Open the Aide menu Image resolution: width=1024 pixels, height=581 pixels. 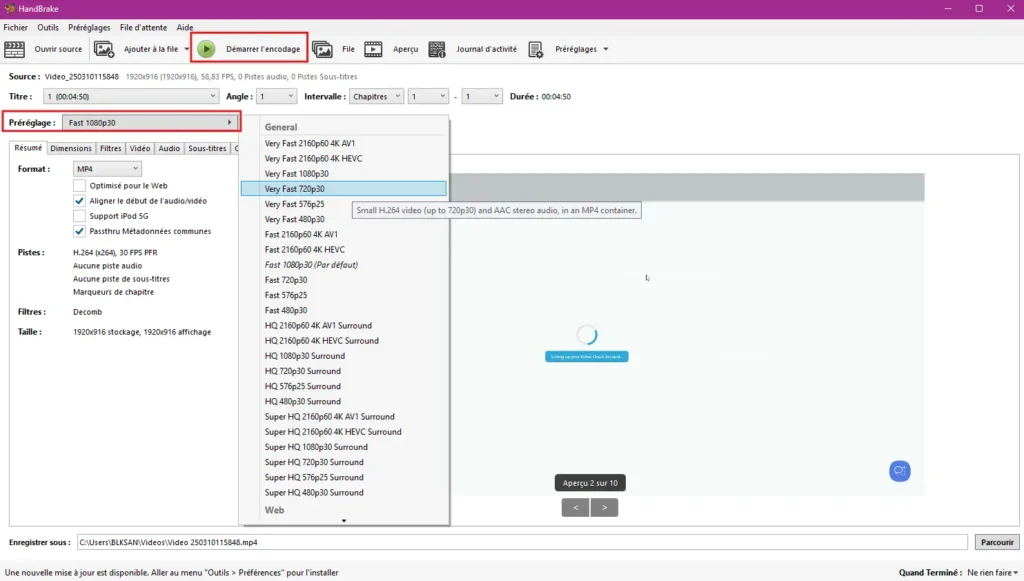pyautogui.click(x=185, y=27)
